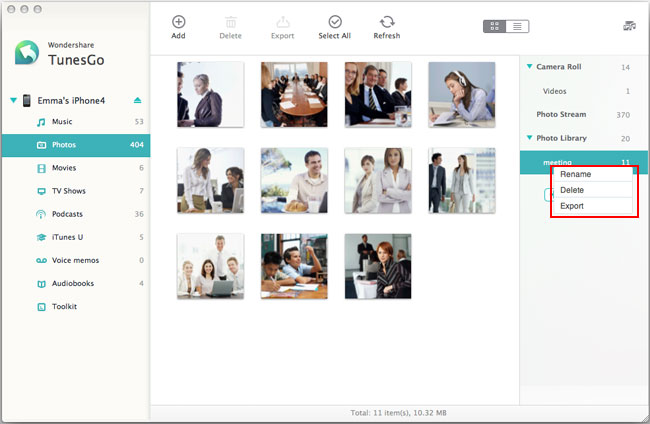The height and width of the screenshot is (424, 650).
Task: Click the Select All checkmark icon
Action: [335, 22]
